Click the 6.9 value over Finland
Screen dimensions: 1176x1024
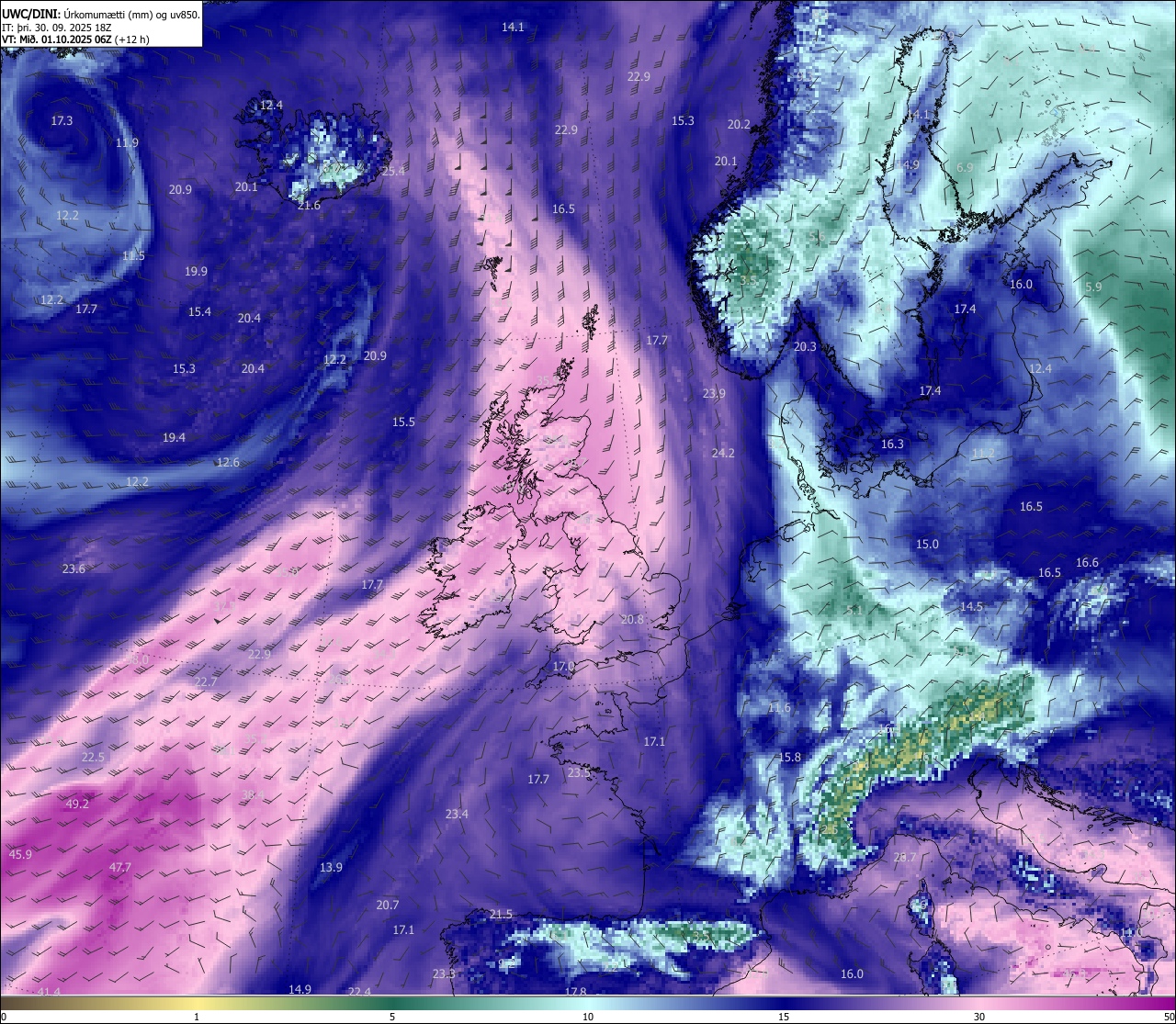coord(964,167)
